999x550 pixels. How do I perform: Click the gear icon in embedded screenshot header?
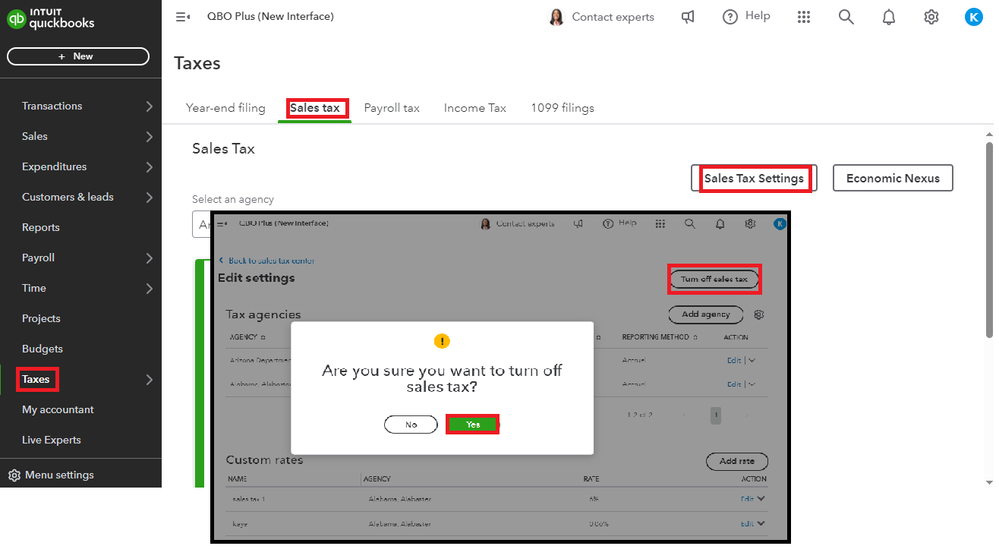click(751, 224)
